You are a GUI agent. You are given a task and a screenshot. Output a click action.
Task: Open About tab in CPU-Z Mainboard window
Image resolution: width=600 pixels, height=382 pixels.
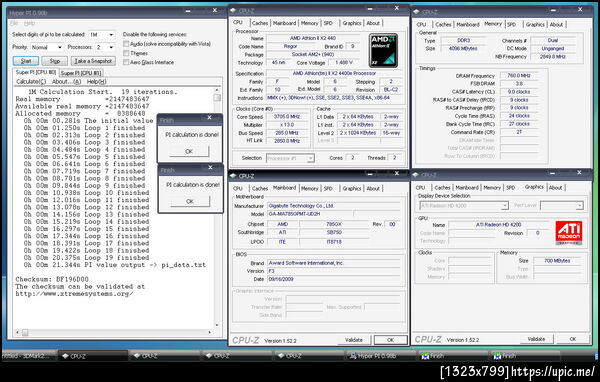pos(373,189)
